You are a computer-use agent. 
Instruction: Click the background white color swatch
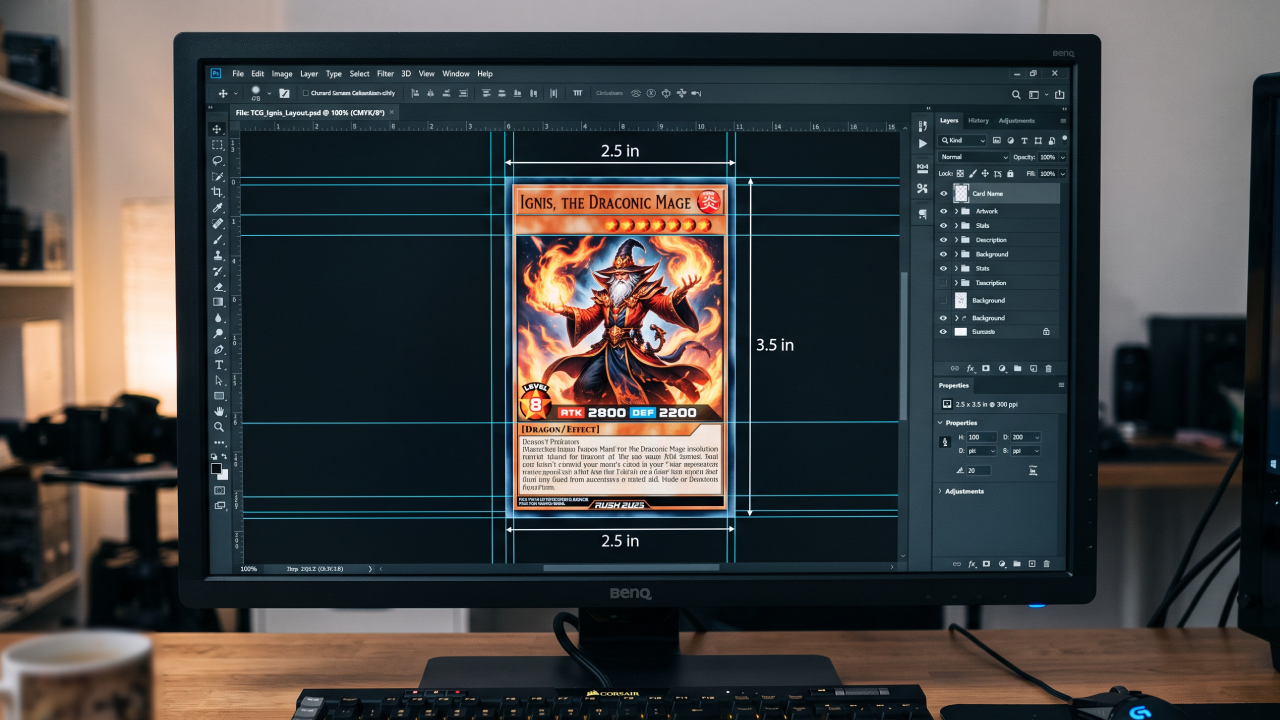221,474
